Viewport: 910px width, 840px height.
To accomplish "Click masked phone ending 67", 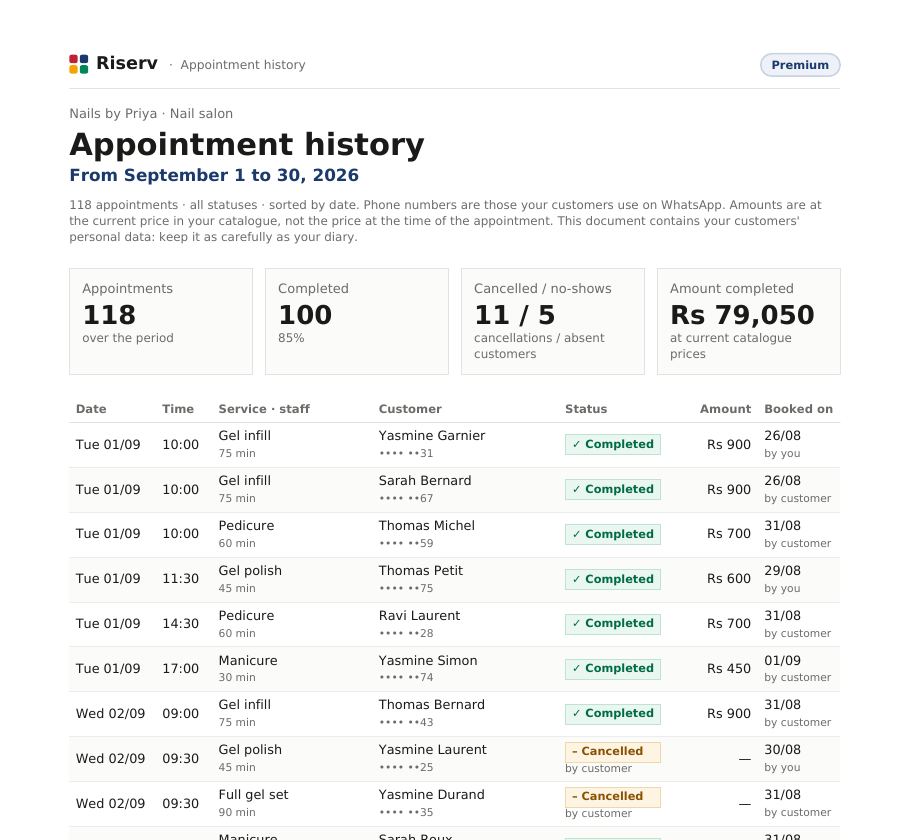I will pyautogui.click(x=406, y=499).
